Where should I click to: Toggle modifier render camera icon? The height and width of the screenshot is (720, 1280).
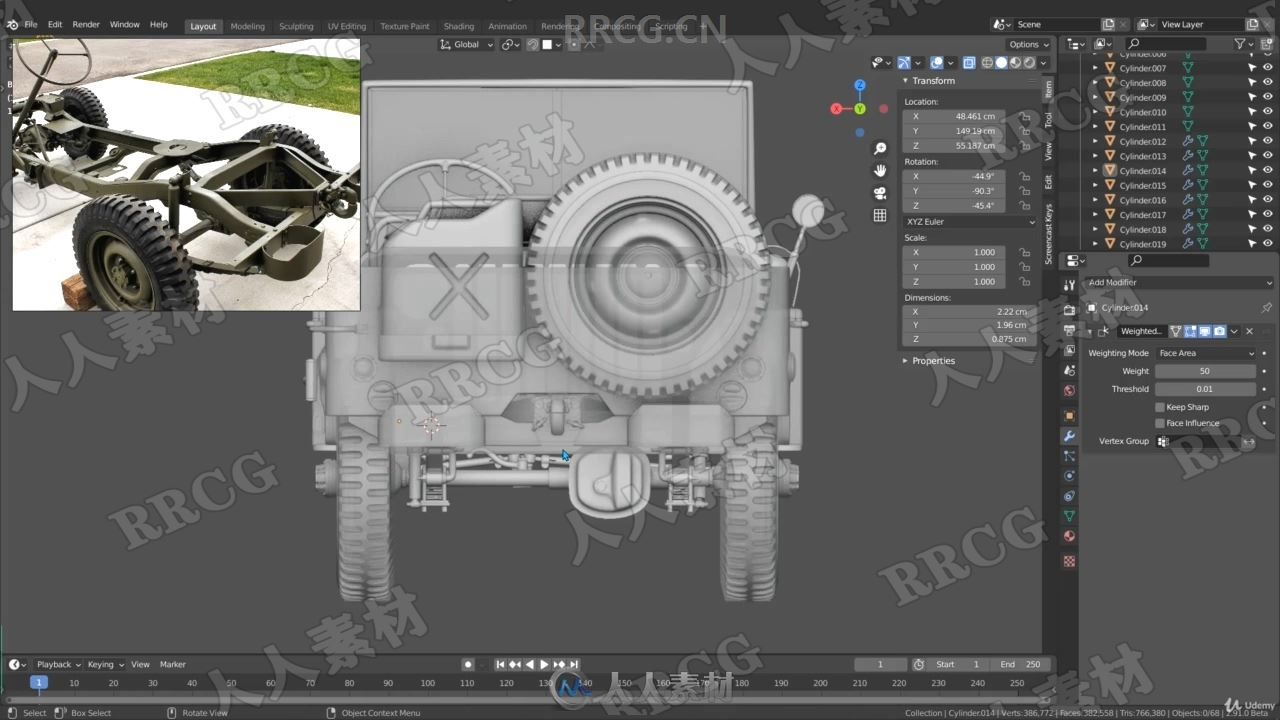pyautogui.click(x=1219, y=331)
